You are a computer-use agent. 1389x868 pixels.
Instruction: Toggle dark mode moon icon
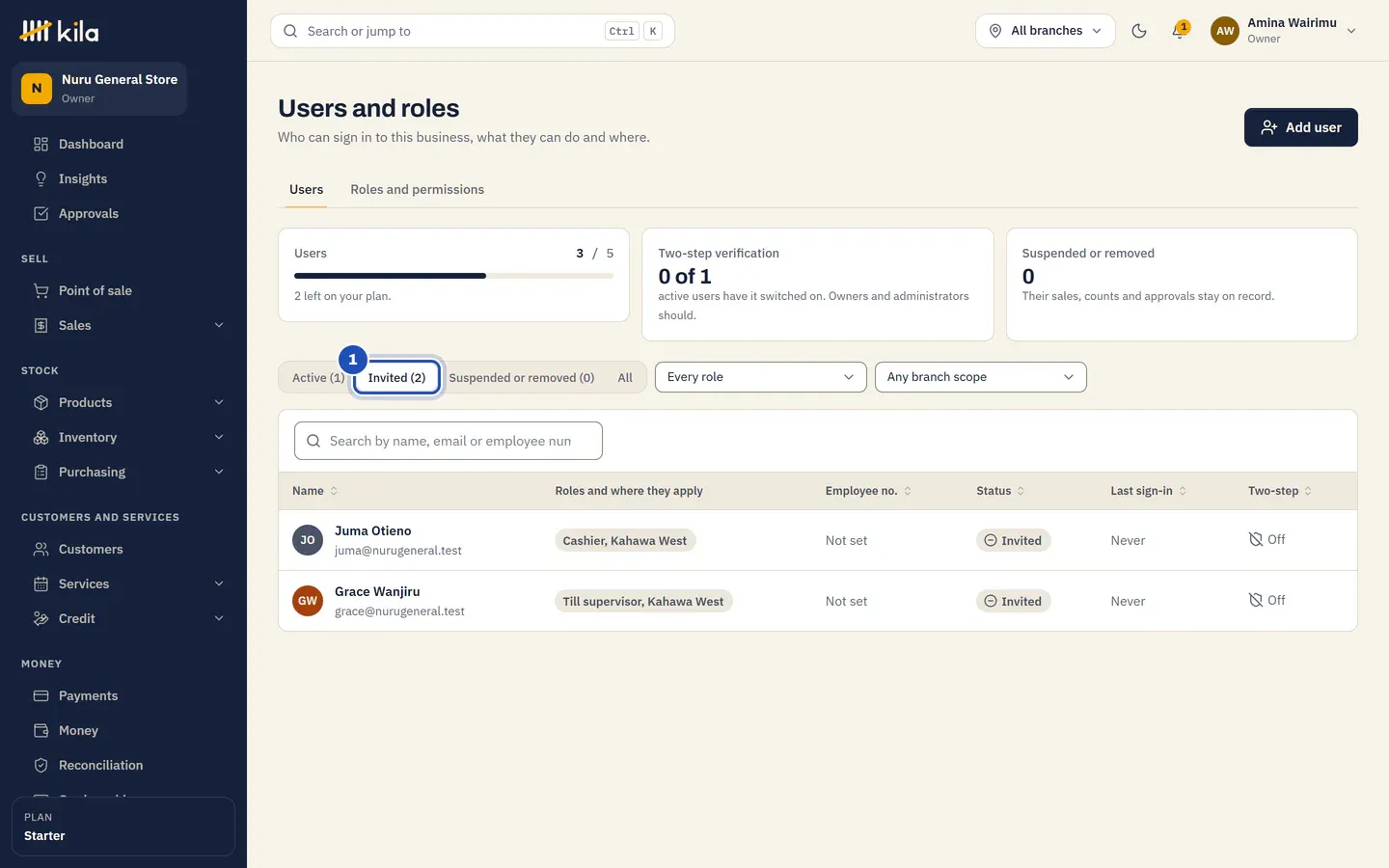1139,31
